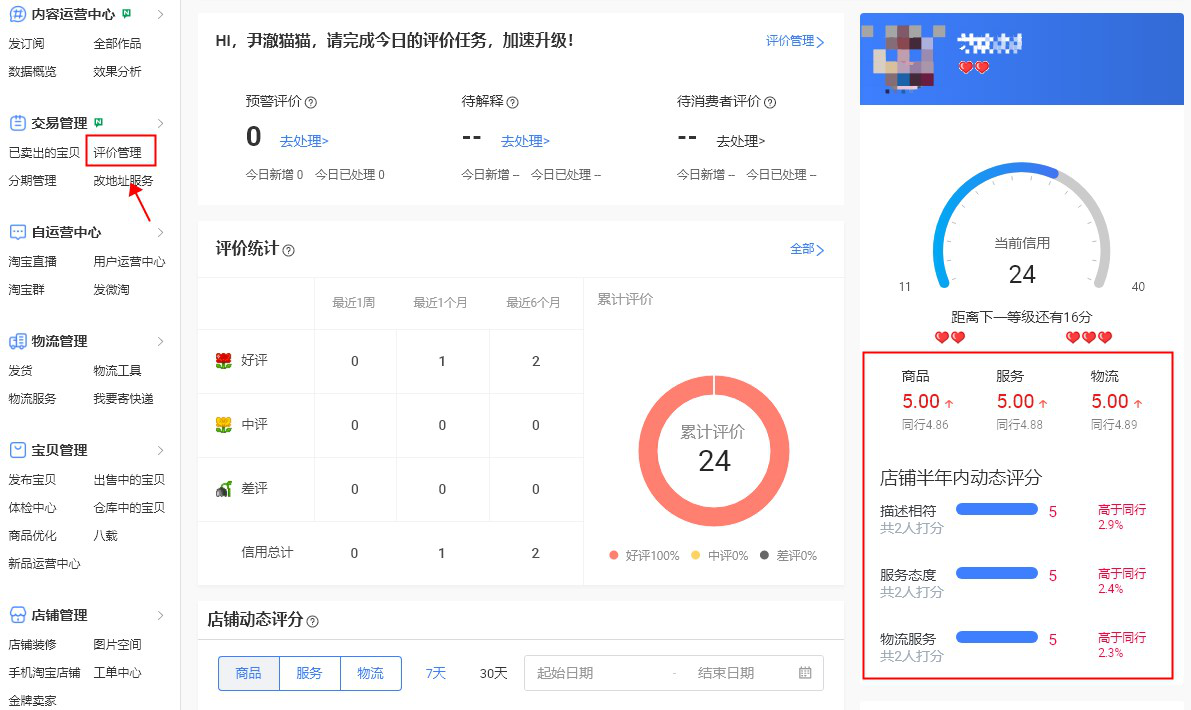Click the 物流服务 score bar
Viewport: 1191px width, 710px height.
pos(997,637)
